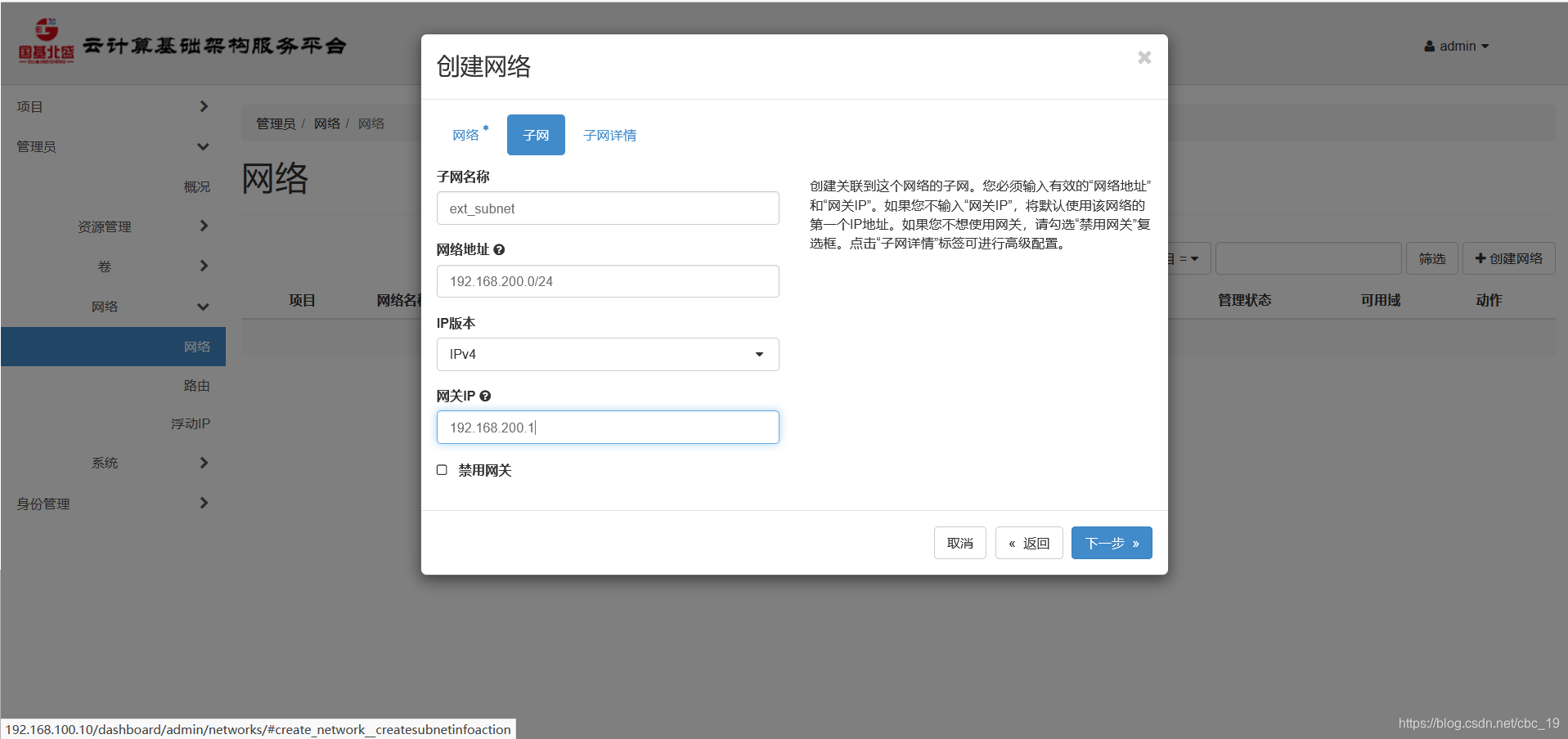Click the 子网名称 input showing ext_subnet
Screen dimensions: 1568x739
(608, 208)
